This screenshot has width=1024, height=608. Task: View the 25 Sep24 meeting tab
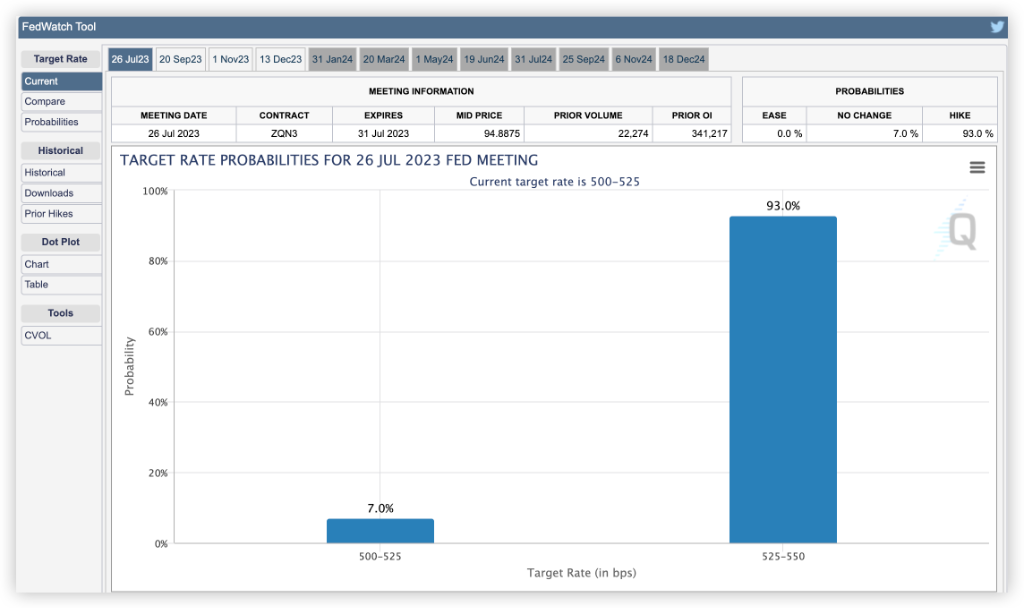[x=584, y=59]
